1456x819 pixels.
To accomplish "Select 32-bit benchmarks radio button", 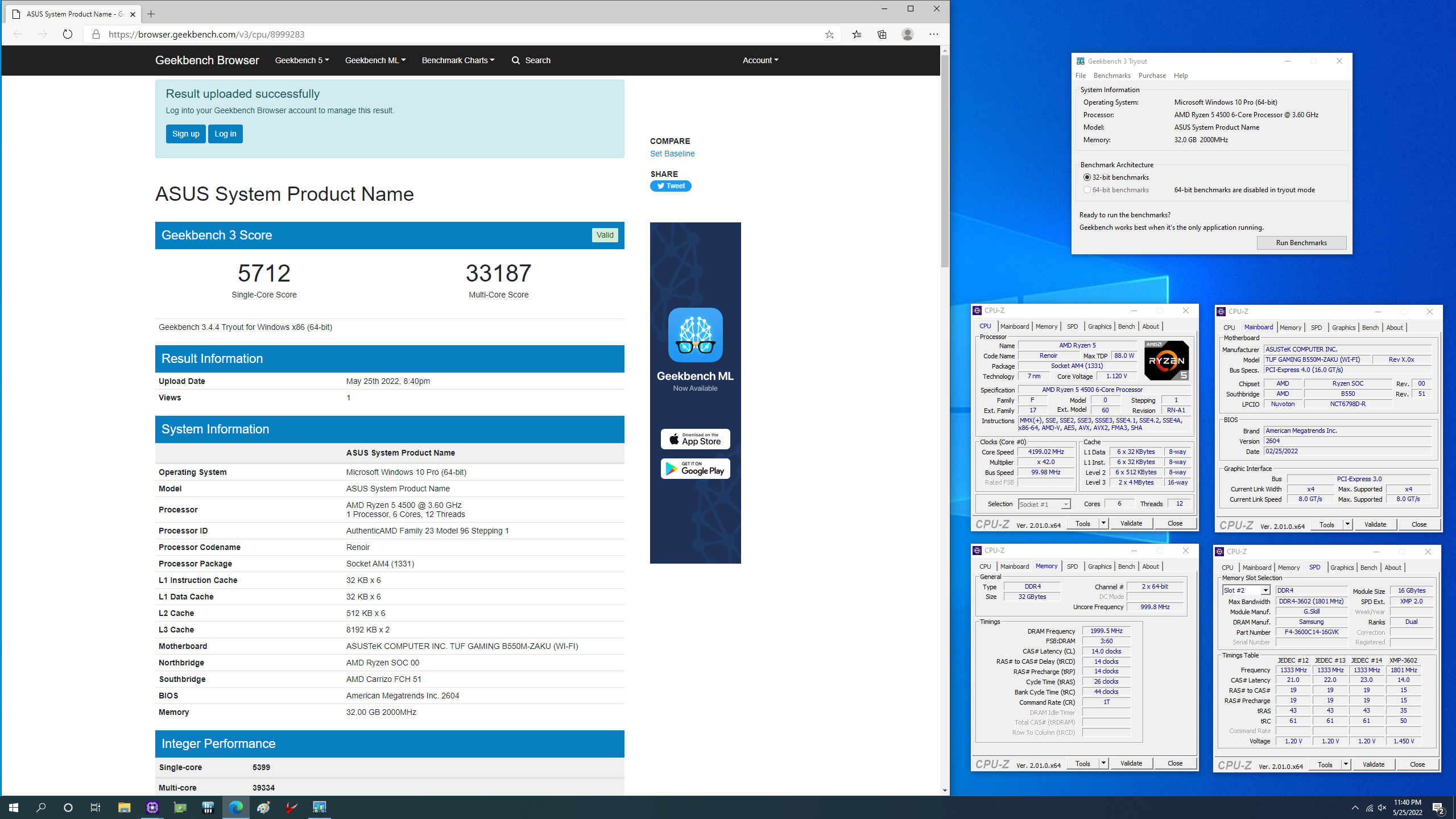I will click(x=1087, y=177).
